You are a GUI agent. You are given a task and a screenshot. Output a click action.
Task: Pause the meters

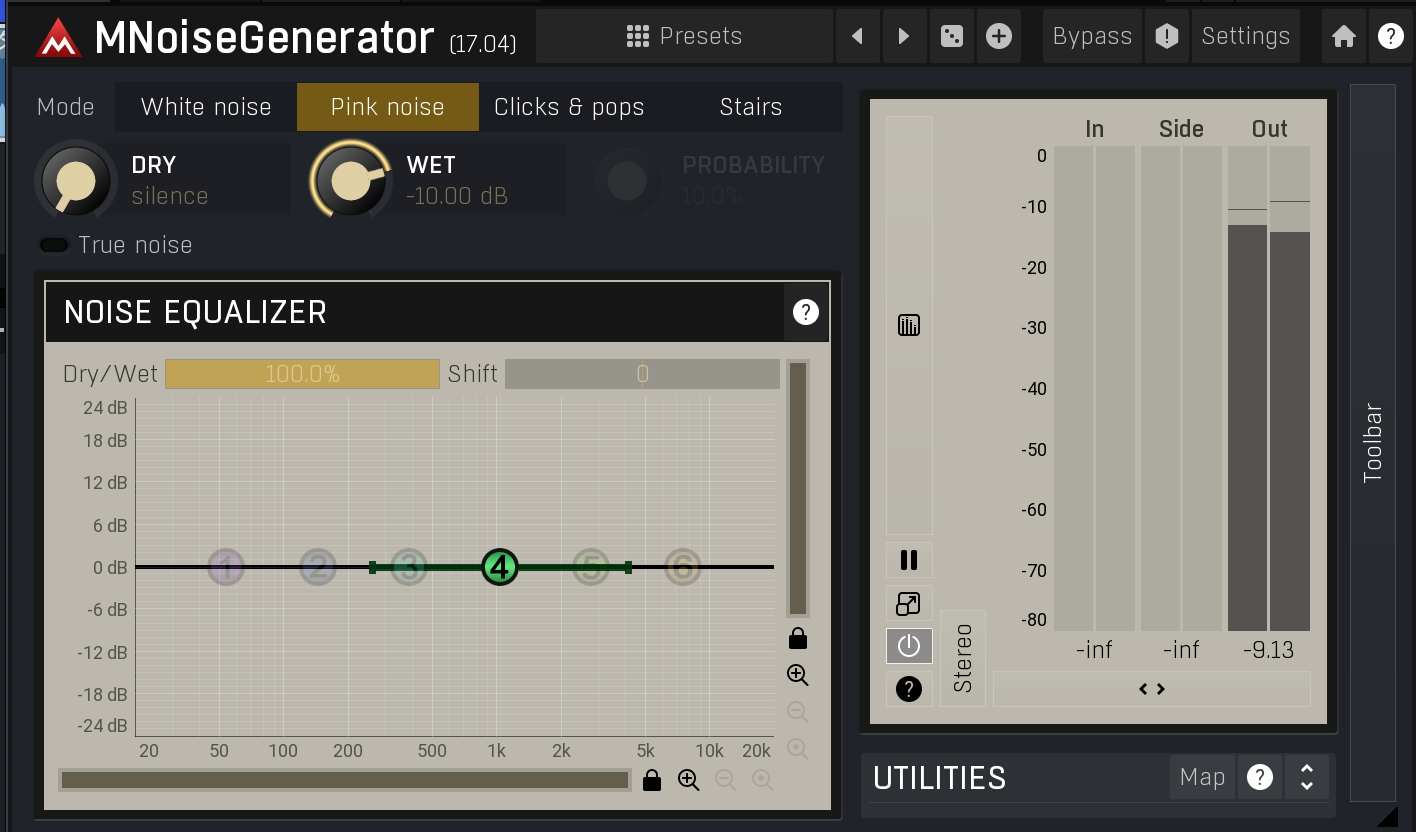[909, 560]
